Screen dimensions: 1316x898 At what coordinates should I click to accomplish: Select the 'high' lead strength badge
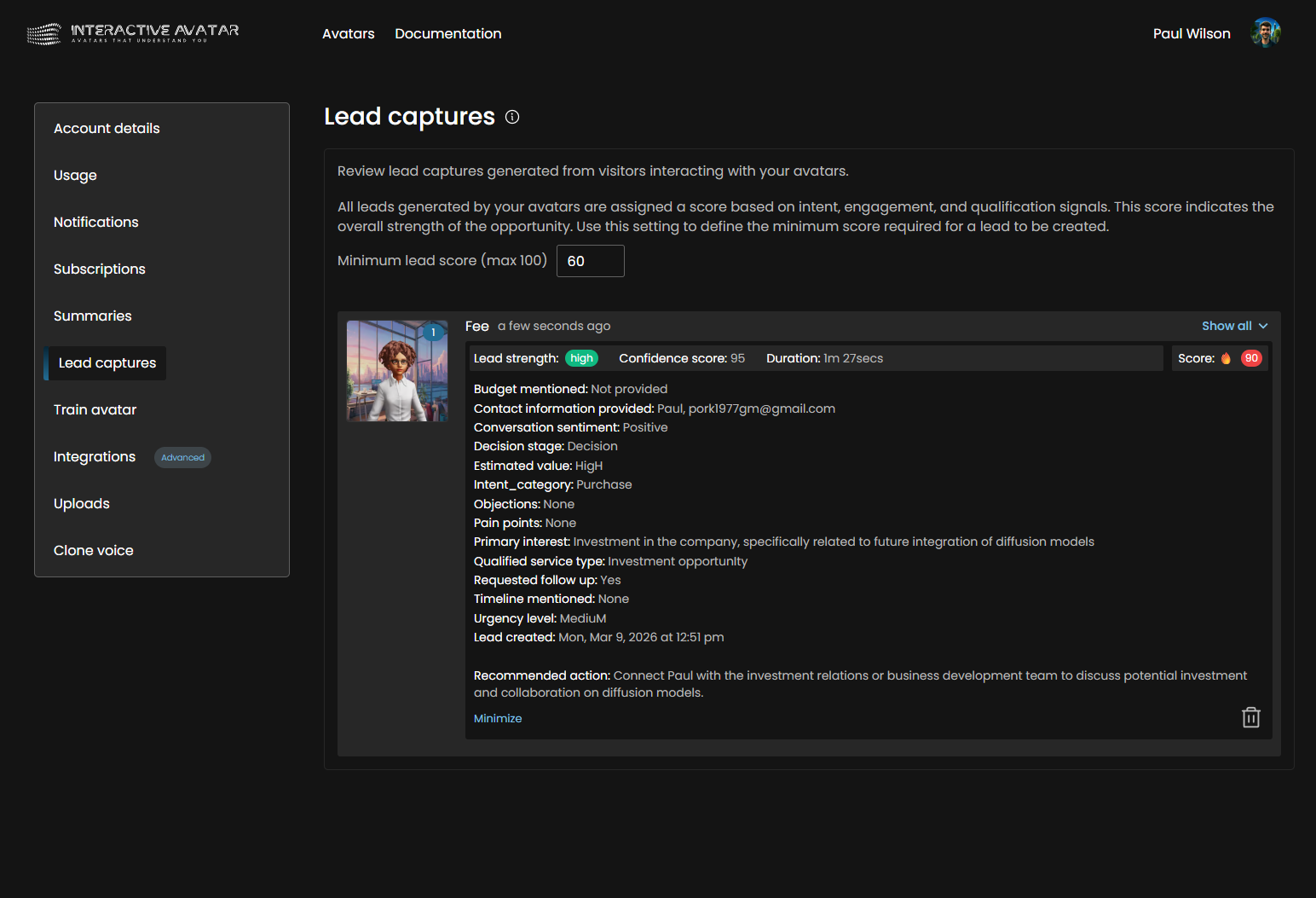581,357
